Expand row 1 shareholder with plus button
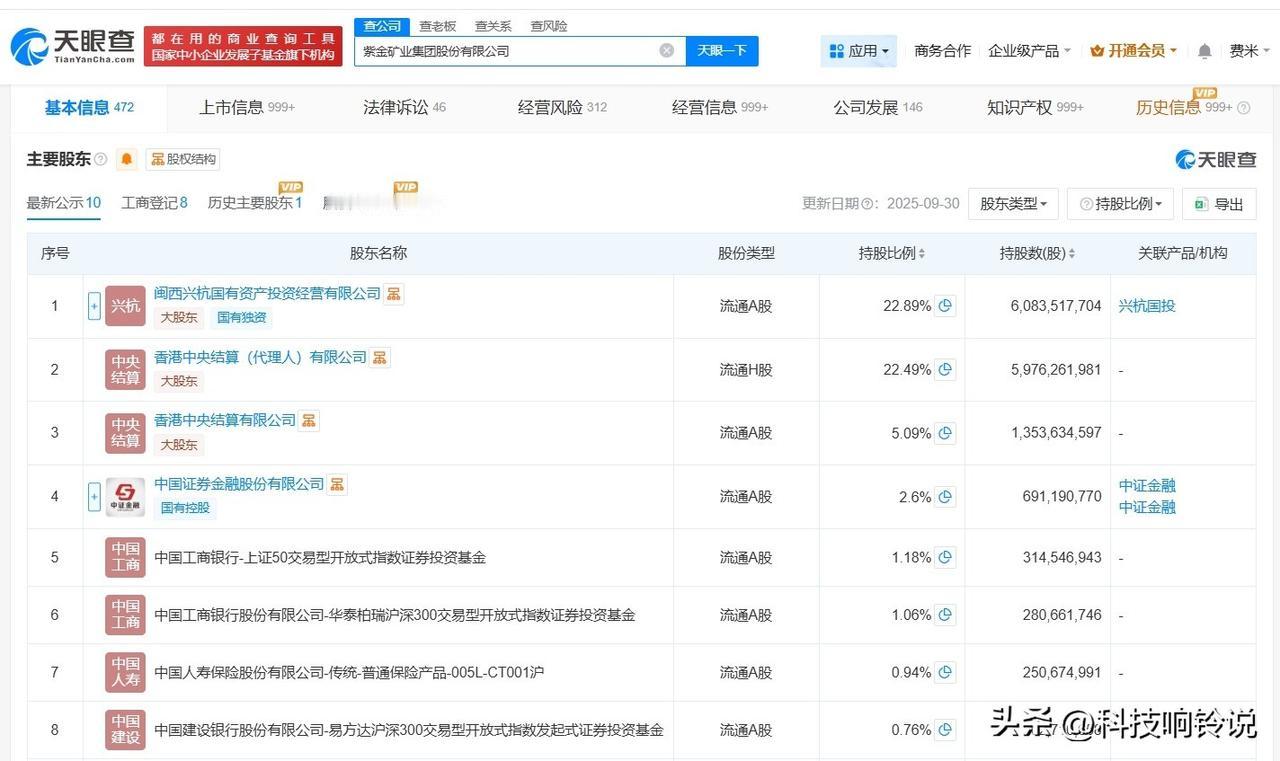Viewport: 1280px width, 761px height. tap(94, 306)
